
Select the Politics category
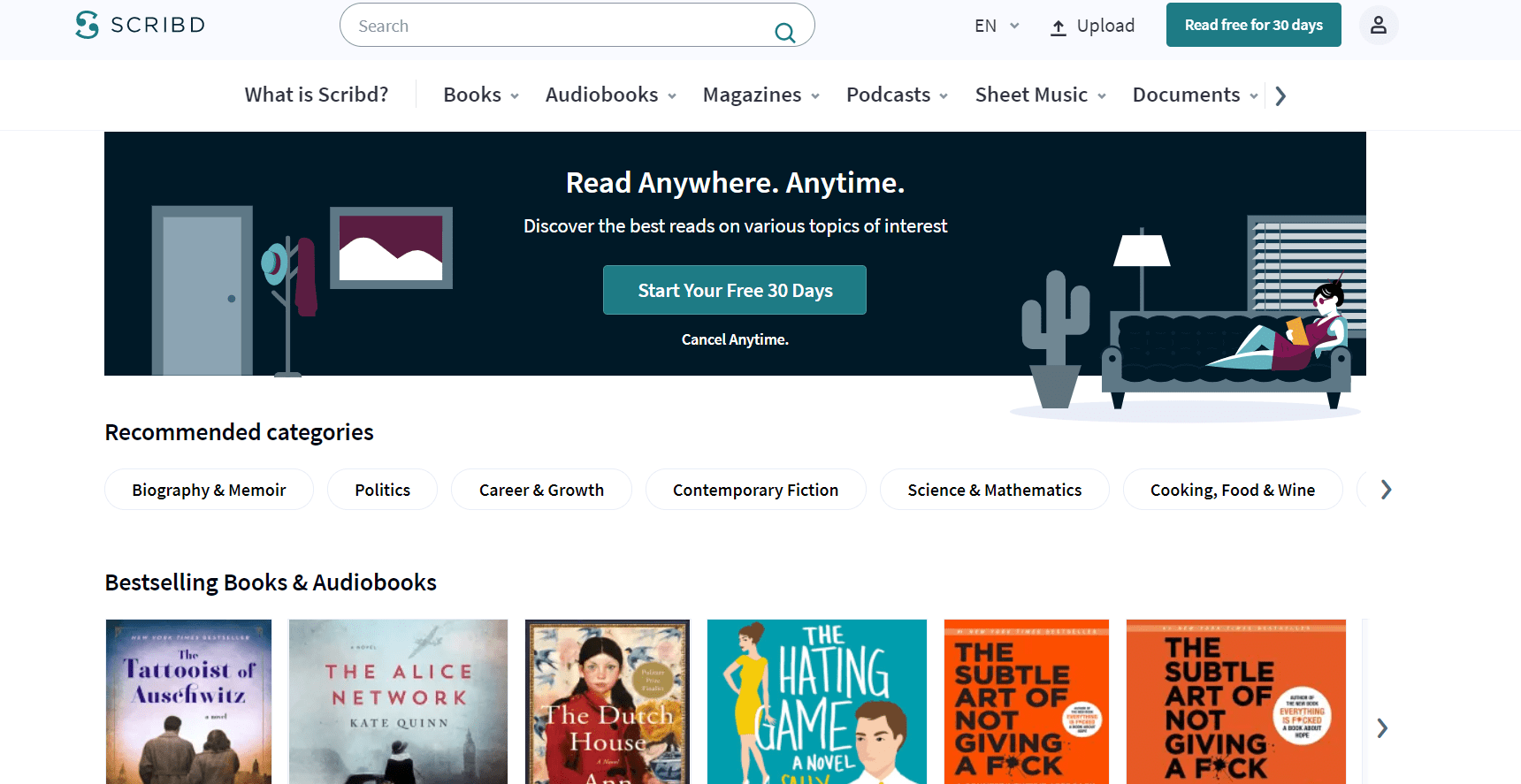click(x=382, y=490)
